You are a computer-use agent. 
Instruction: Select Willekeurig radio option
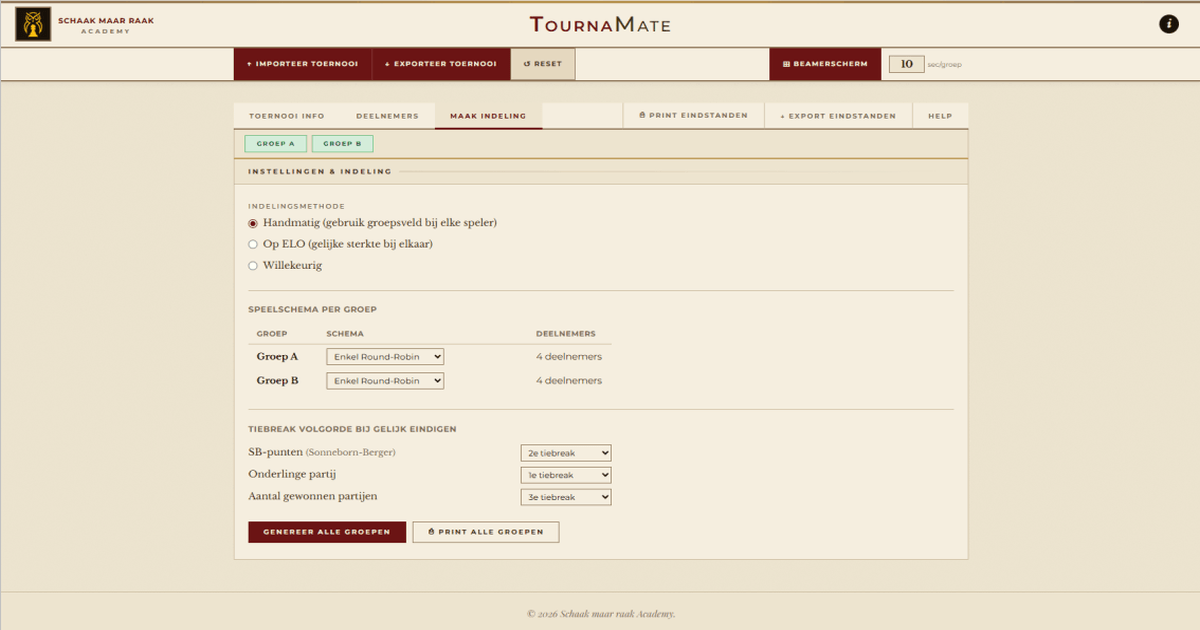pyautogui.click(x=253, y=266)
